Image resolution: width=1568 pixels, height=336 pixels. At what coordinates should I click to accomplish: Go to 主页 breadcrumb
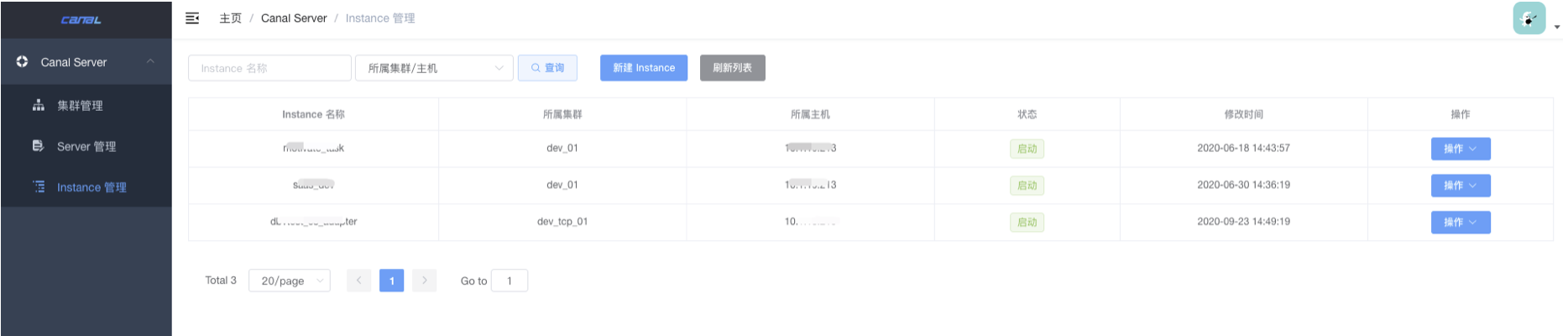(x=230, y=18)
